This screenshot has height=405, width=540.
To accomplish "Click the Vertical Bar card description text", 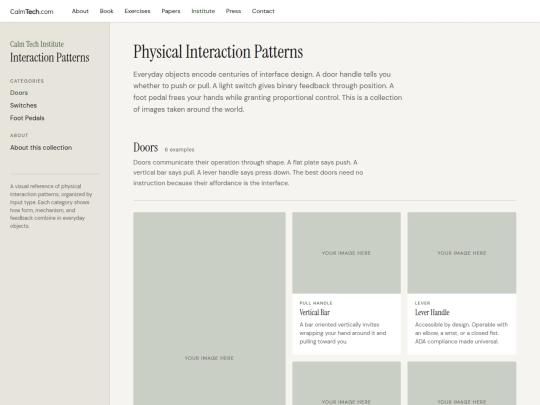I will (x=343, y=333).
